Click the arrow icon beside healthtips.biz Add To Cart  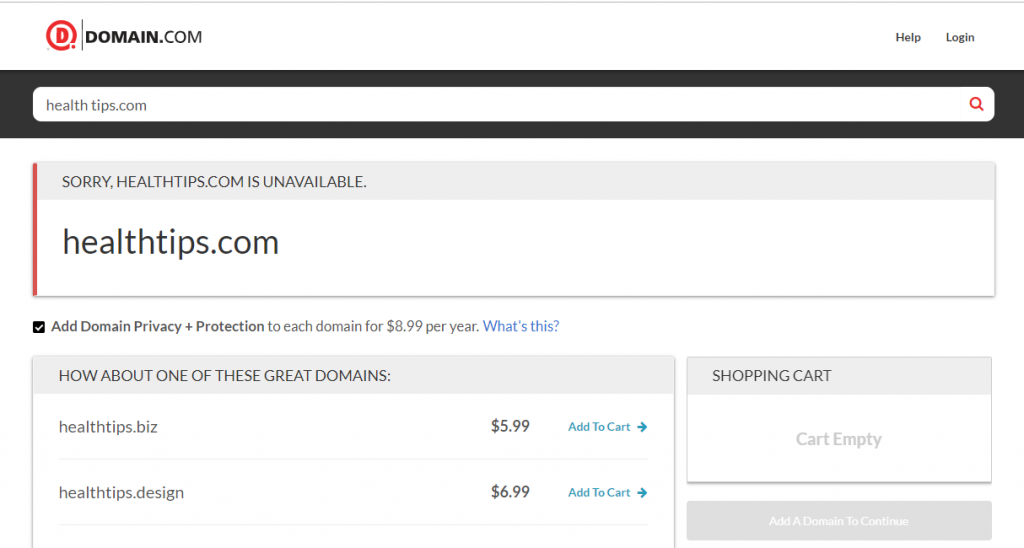(642, 427)
